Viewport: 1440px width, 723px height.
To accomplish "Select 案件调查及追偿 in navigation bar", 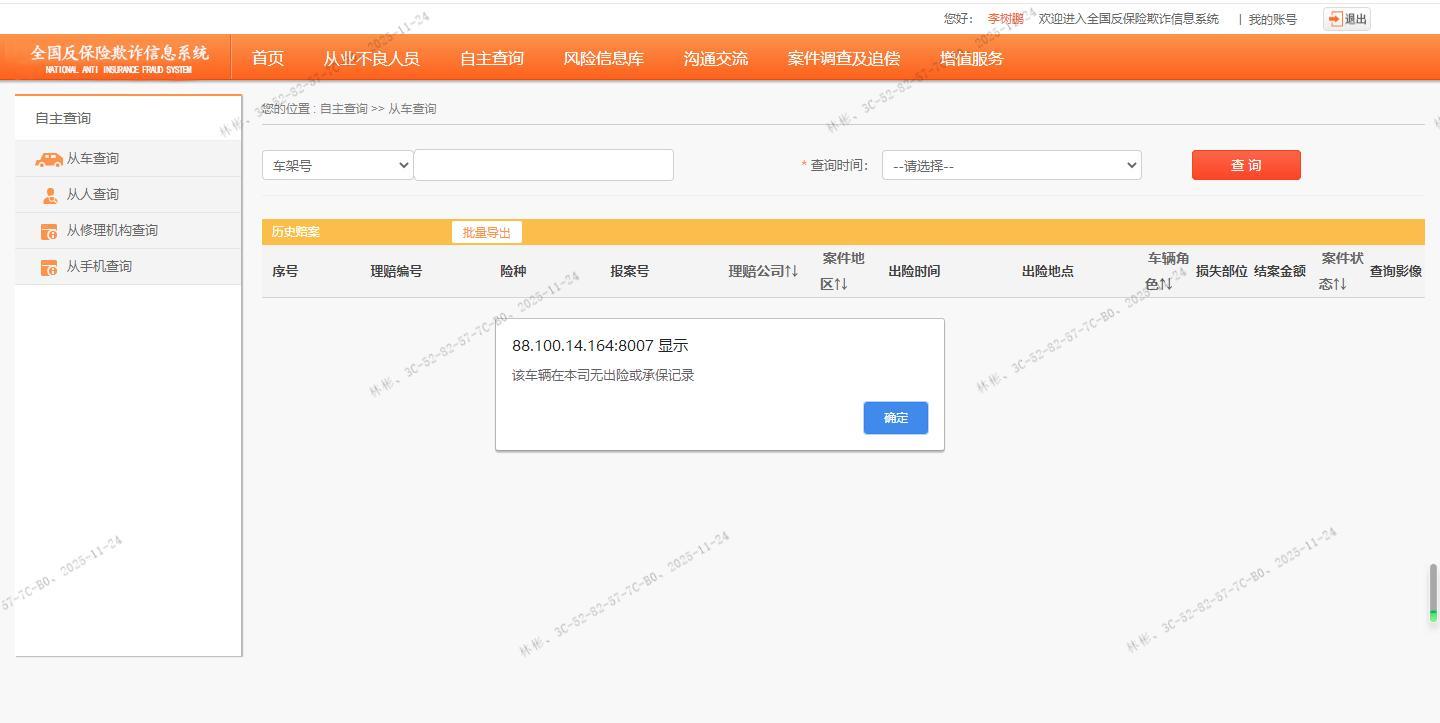I will (x=843, y=58).
